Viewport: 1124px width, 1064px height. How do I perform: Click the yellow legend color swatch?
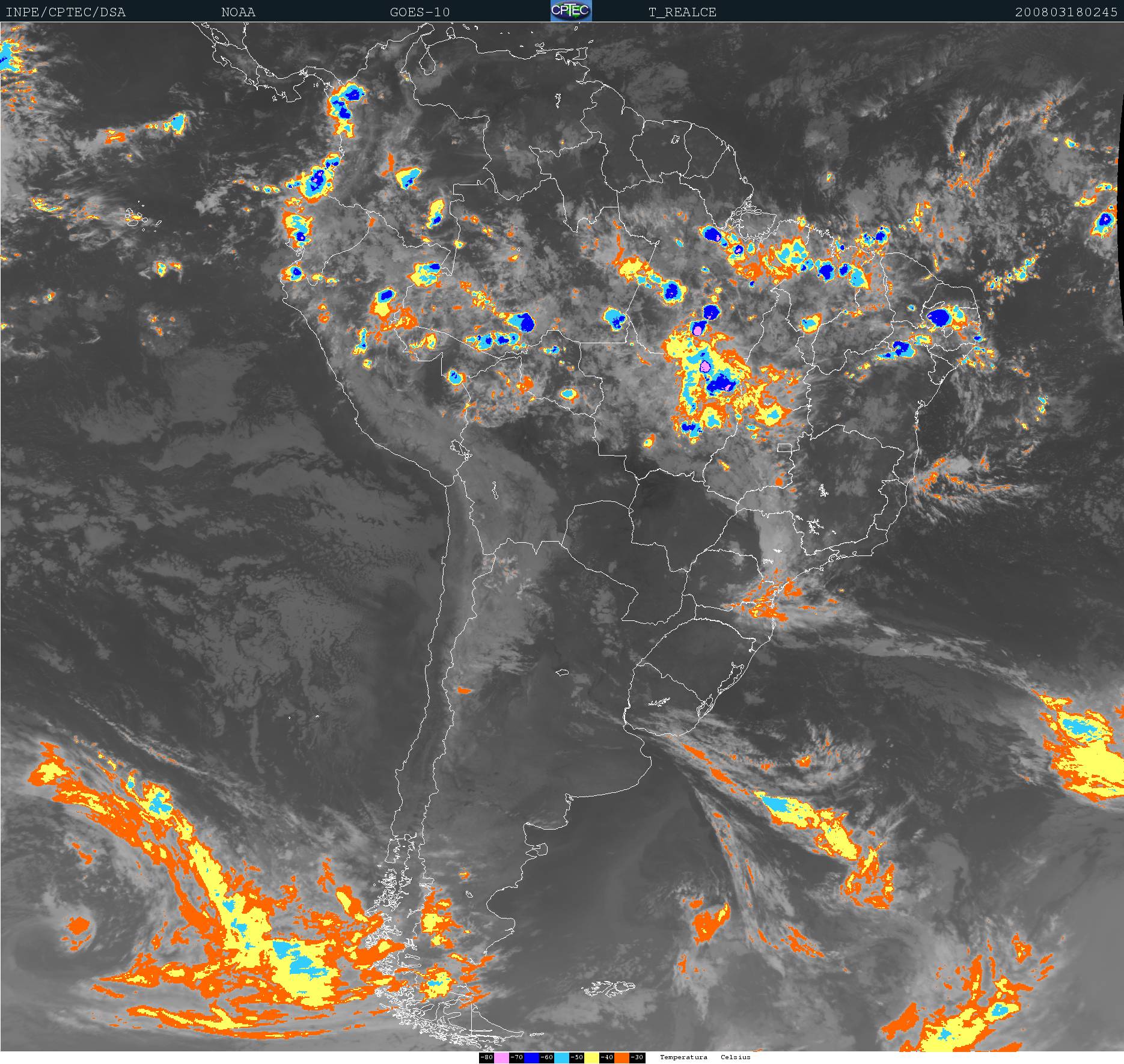591,1057
